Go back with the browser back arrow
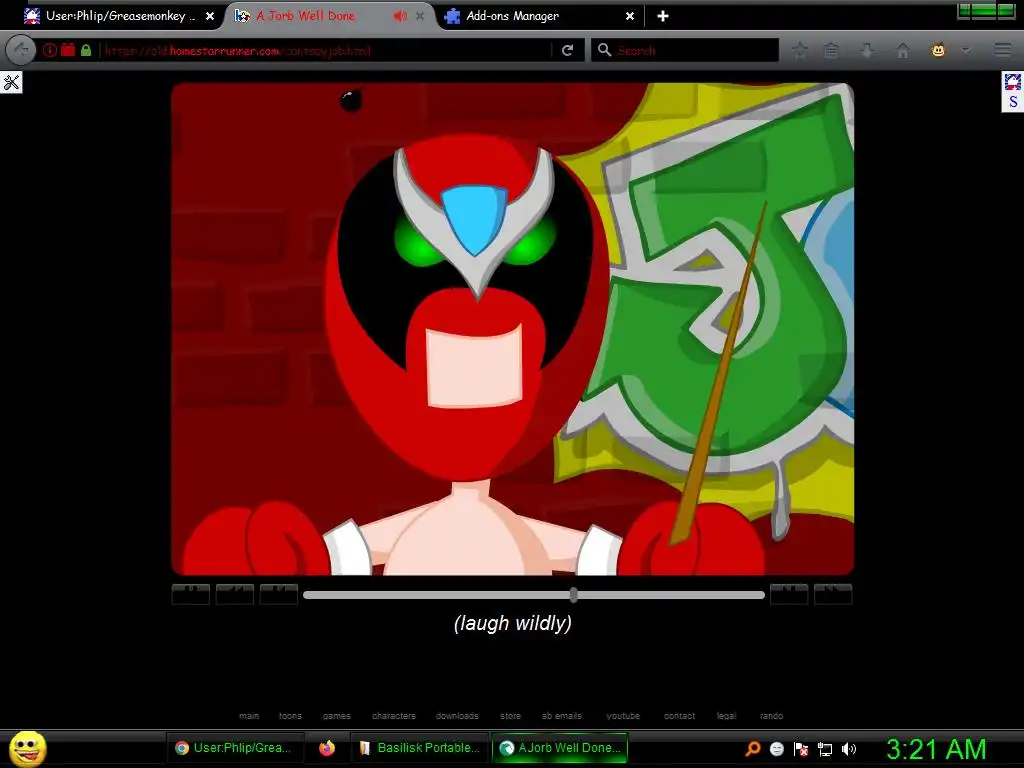 [x=21, y=50]
